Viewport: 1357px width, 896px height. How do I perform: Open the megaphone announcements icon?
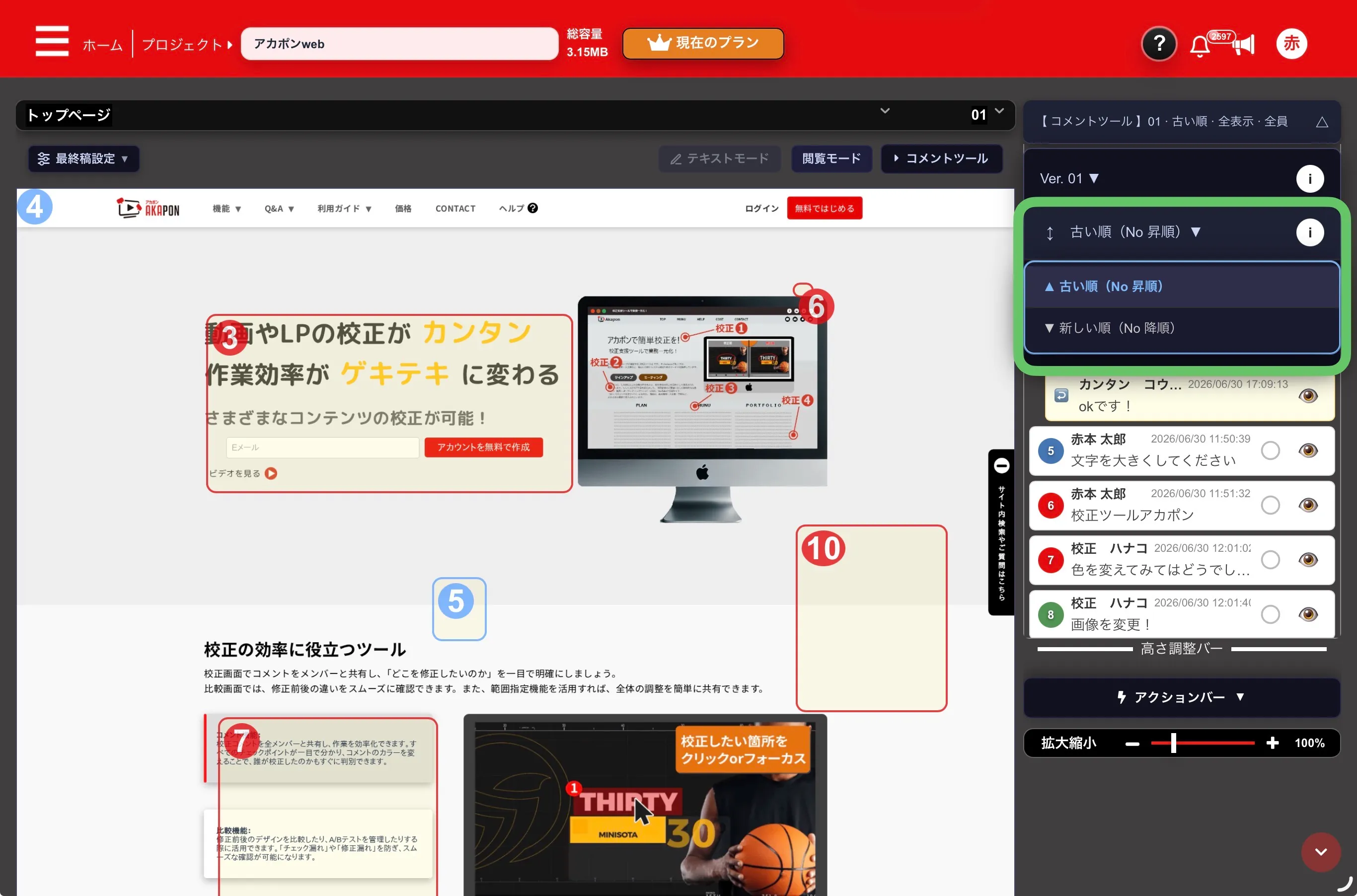tap(1243, 45)
